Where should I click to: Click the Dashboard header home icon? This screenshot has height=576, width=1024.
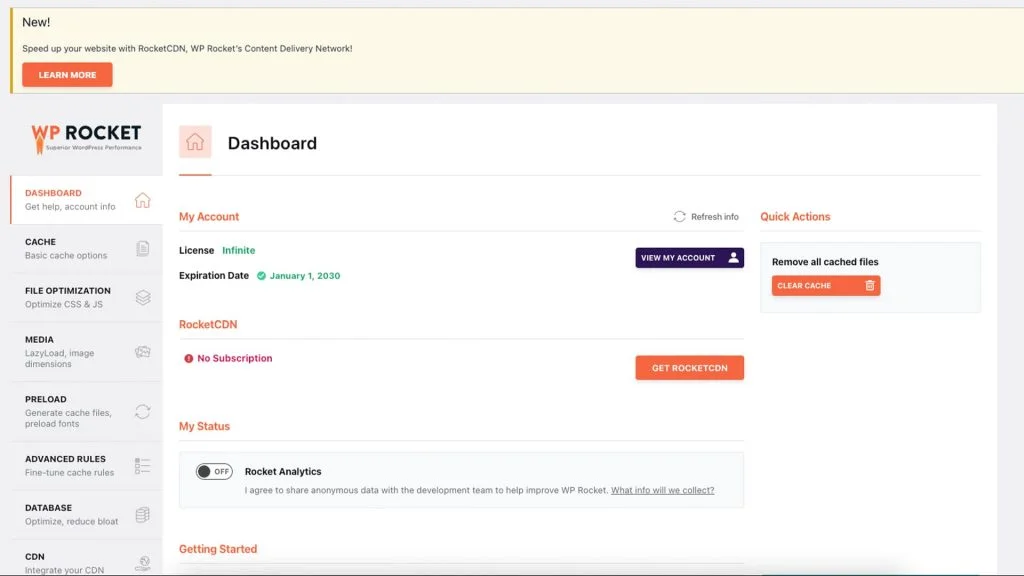point(195,142)
